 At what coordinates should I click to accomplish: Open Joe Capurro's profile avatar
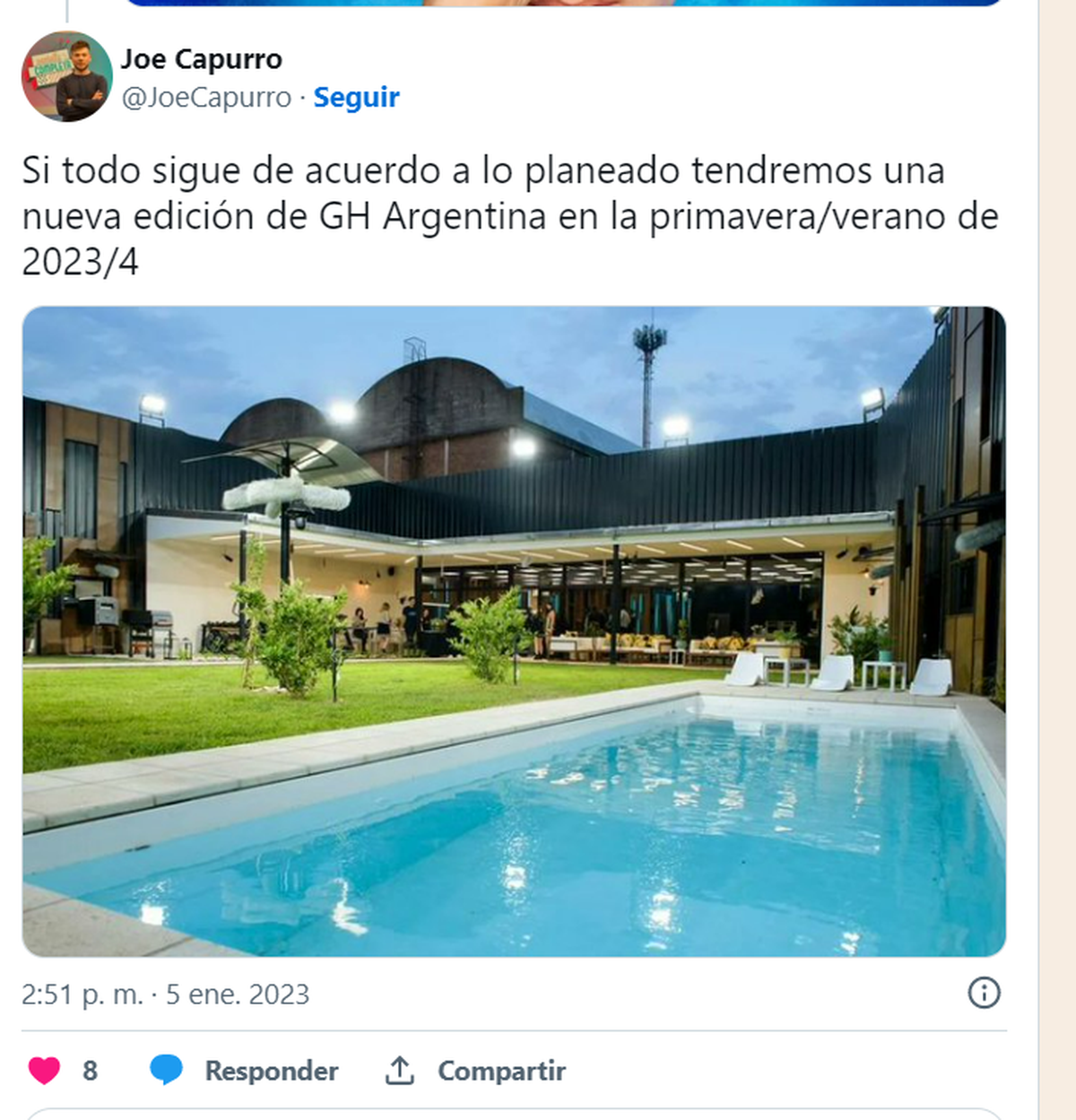66,77
